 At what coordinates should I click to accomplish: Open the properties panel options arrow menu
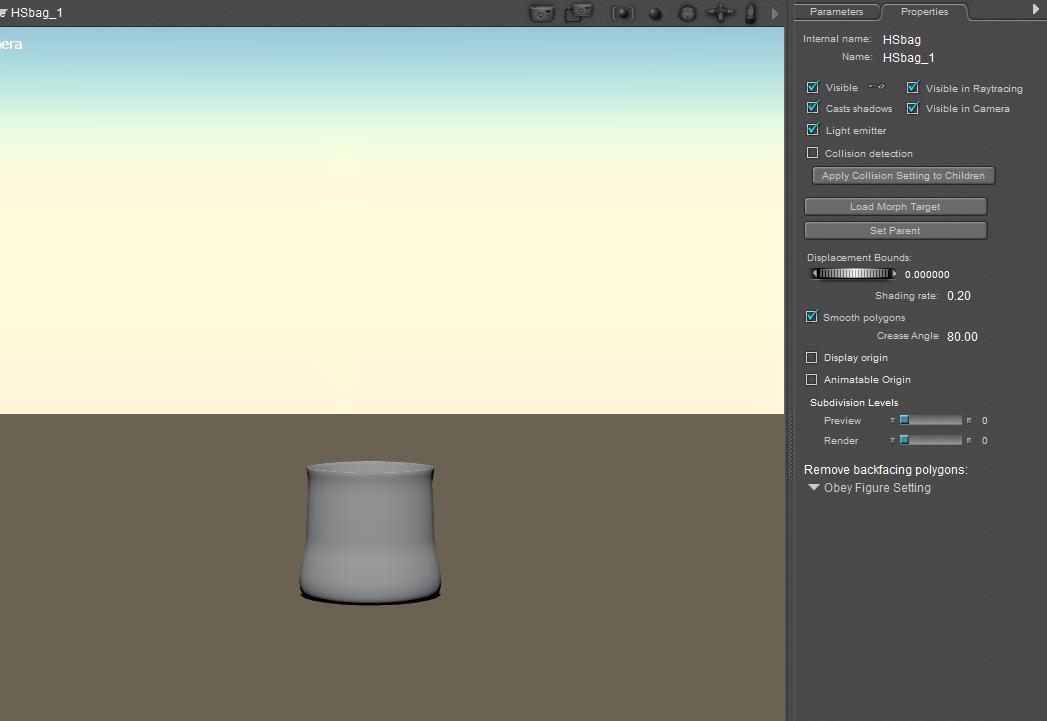pyautogui.click(x=1035, y=9)
